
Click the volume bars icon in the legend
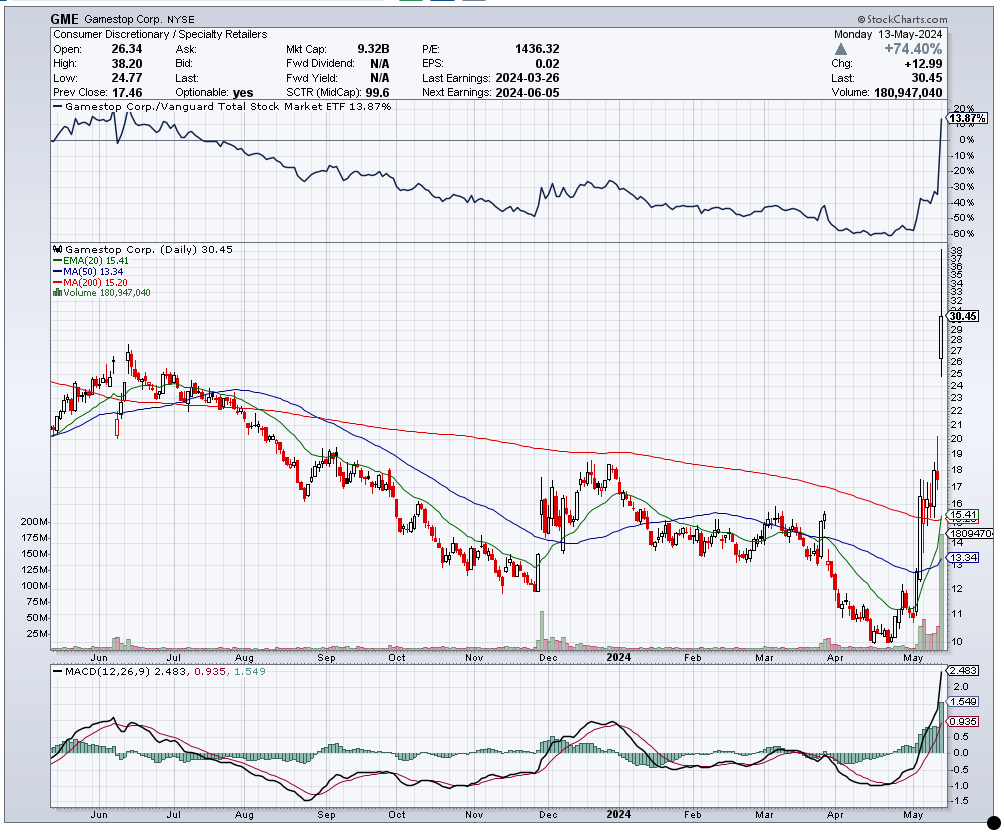[x=58, y=293]
